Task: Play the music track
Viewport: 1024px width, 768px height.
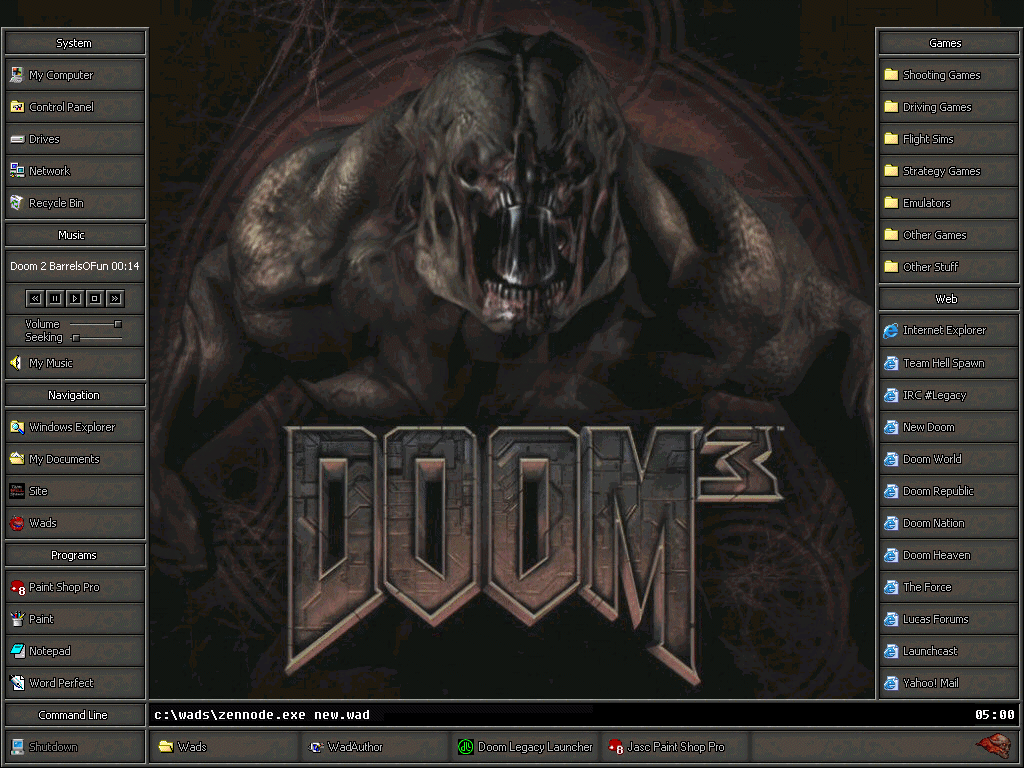Action: (75, 298)
